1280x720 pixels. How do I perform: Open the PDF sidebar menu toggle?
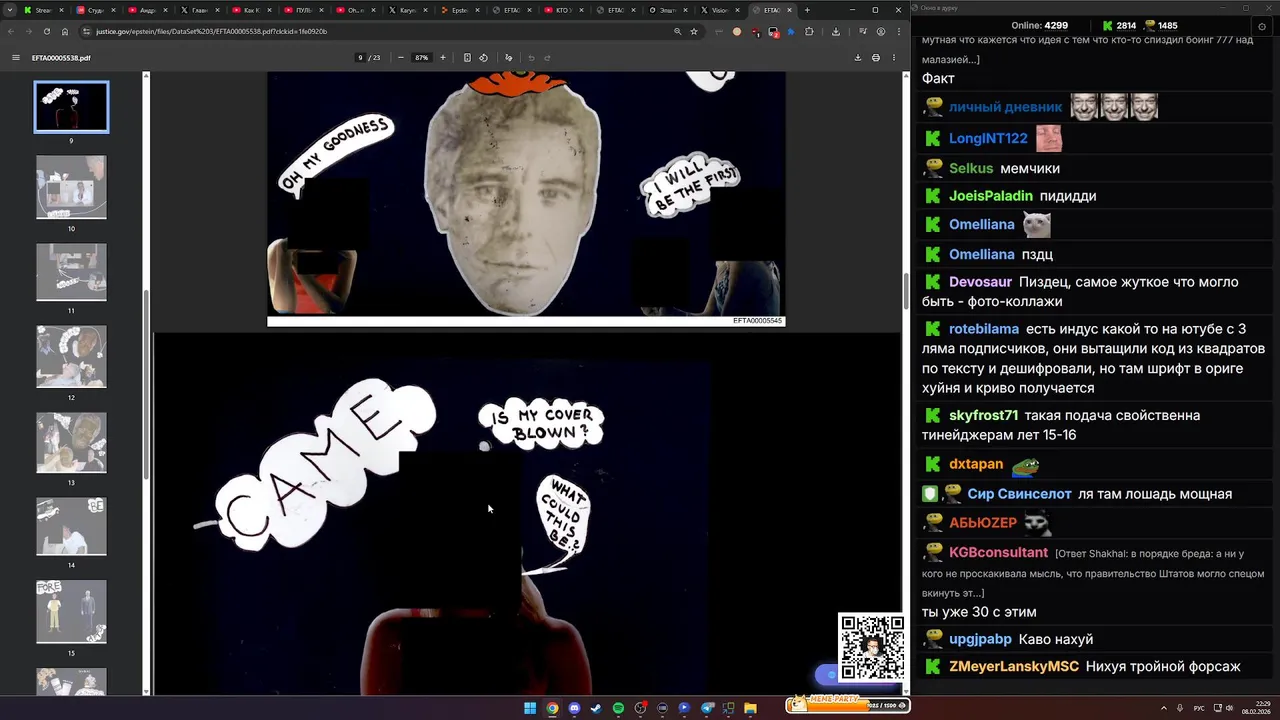coord(15,58)
